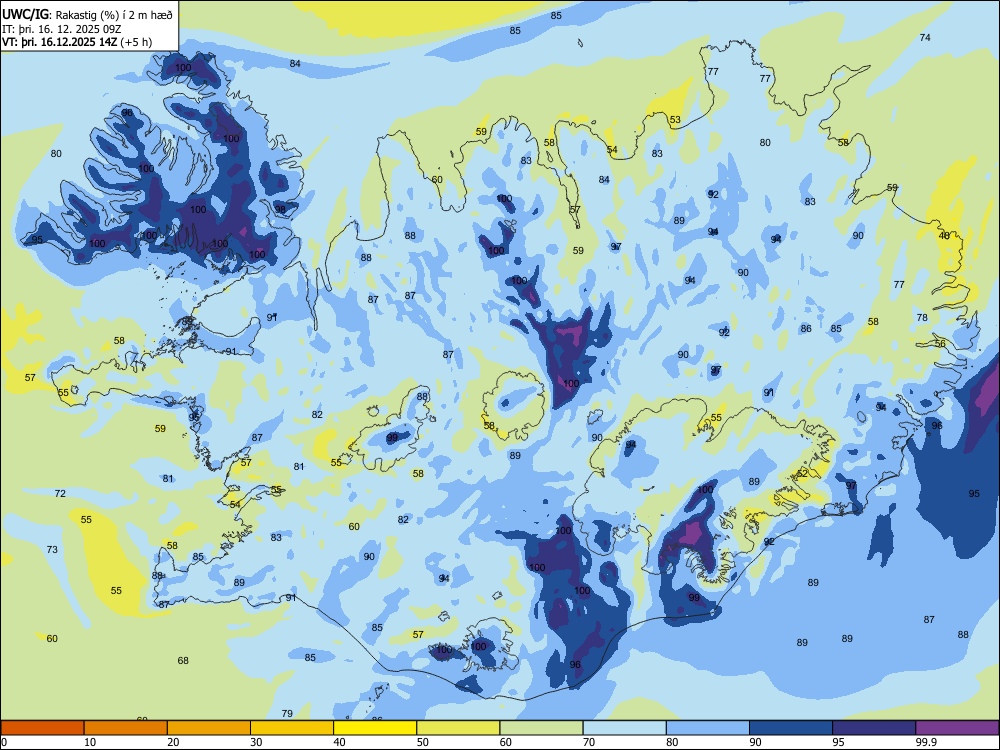Image resolution: width=1000 pixels, height=750 pixels.
Task: Click the 30–40 golden legend swatch
Action: pos(292,728)
